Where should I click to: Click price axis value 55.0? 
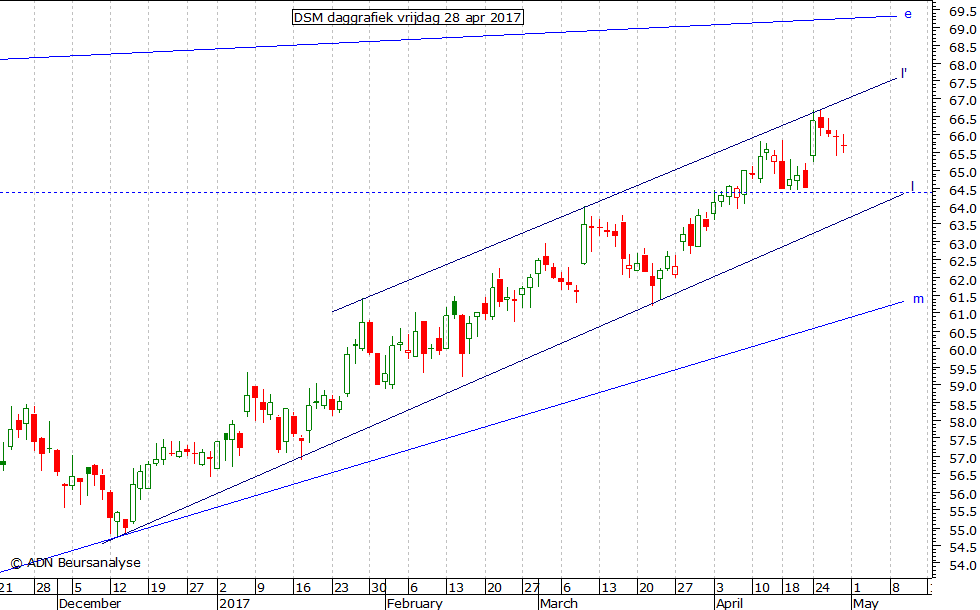pyautogui.click(x=963, y=530)
